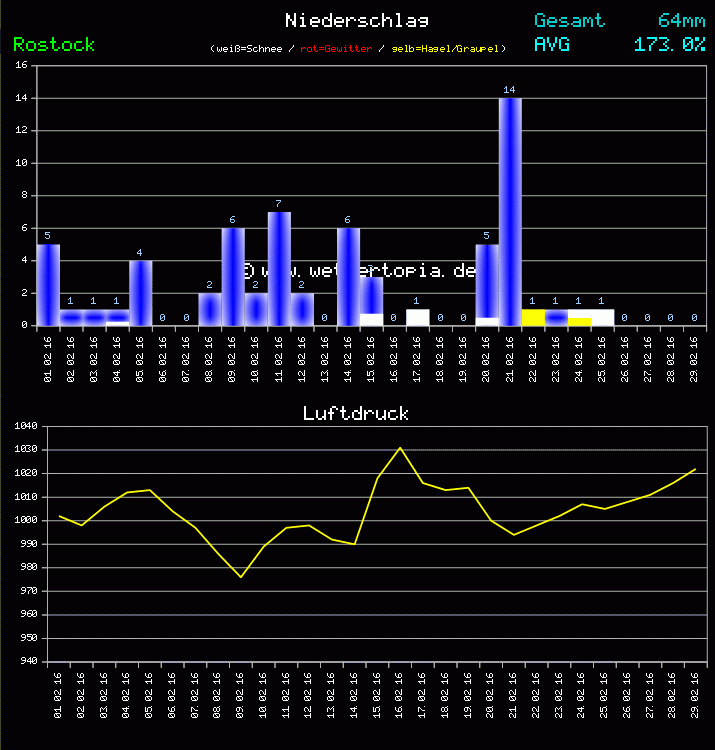The height and width of the screenshot is (750, 715).
Task: Click the 64mm total value
Action: pos(681,20)
